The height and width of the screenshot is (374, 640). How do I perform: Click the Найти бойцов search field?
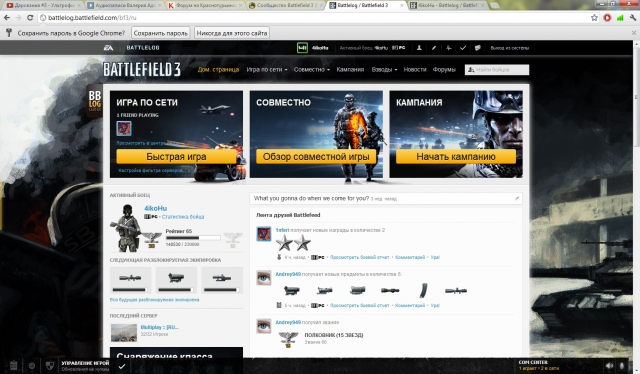(x=497, y=70)
